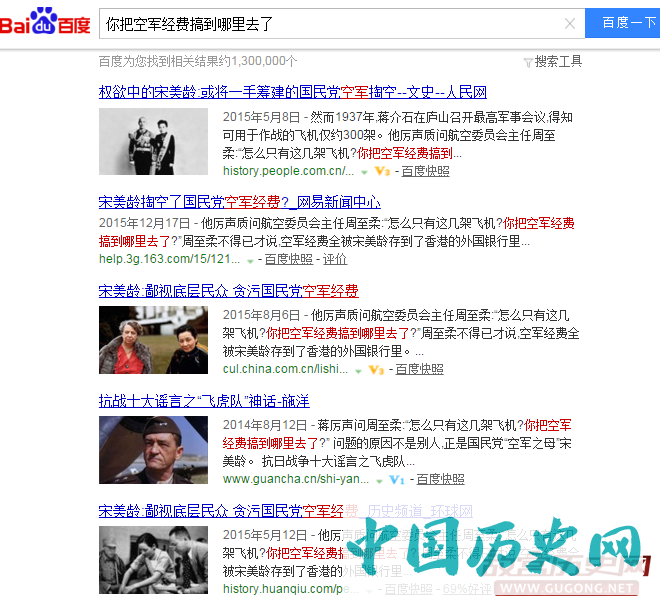The height and width of the screenshot is (605, 660).
Task: Click the funnel icon beside 搜索工具
Action: [x=528, y=63]
